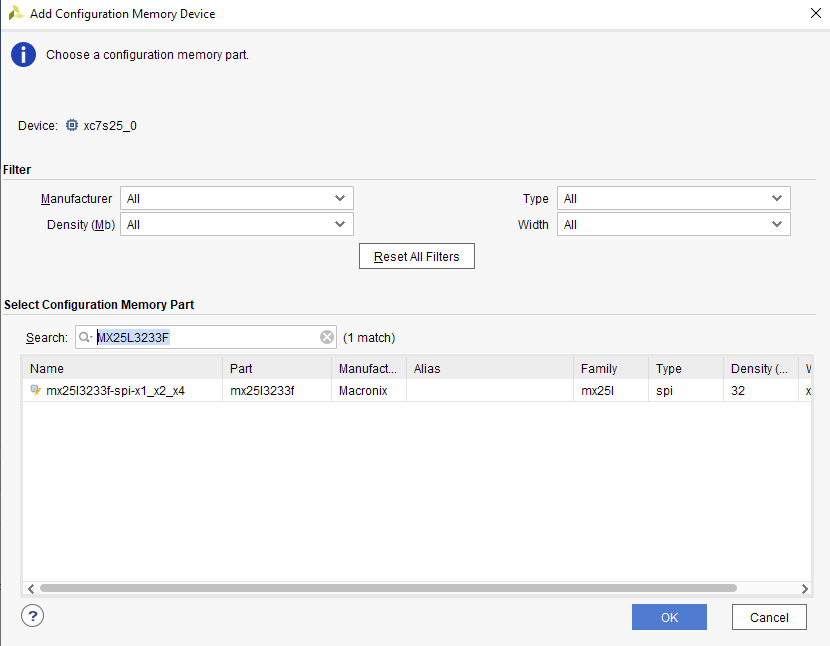Click the blue info icon
The image size is (830, 646).
24,55
